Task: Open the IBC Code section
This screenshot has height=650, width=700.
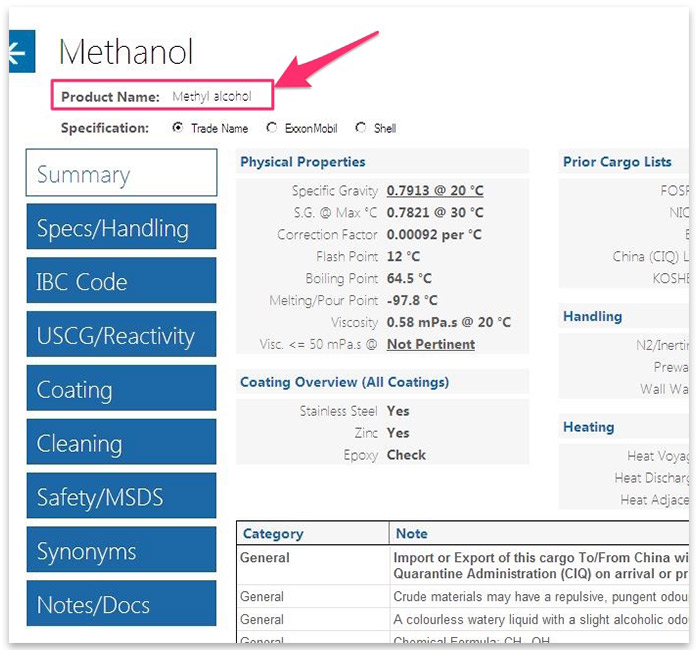Action: click(x=121, y=281)
